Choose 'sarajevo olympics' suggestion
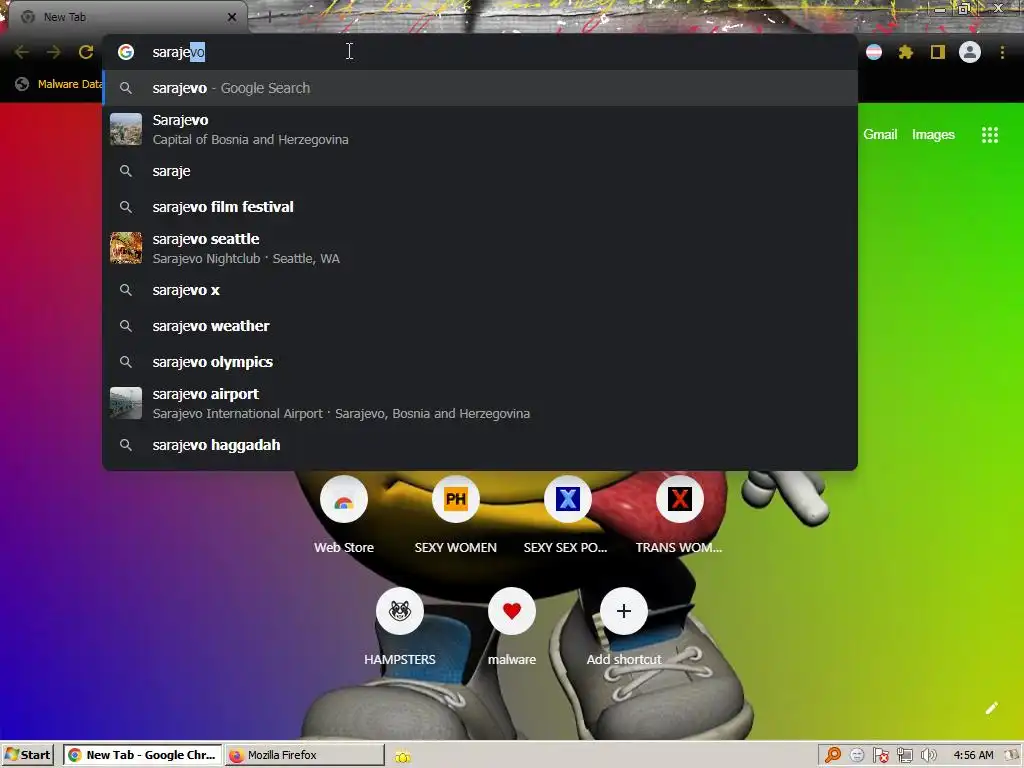Image resolution: width=1024 pixels, height=768 pixels. click(480, 362)
